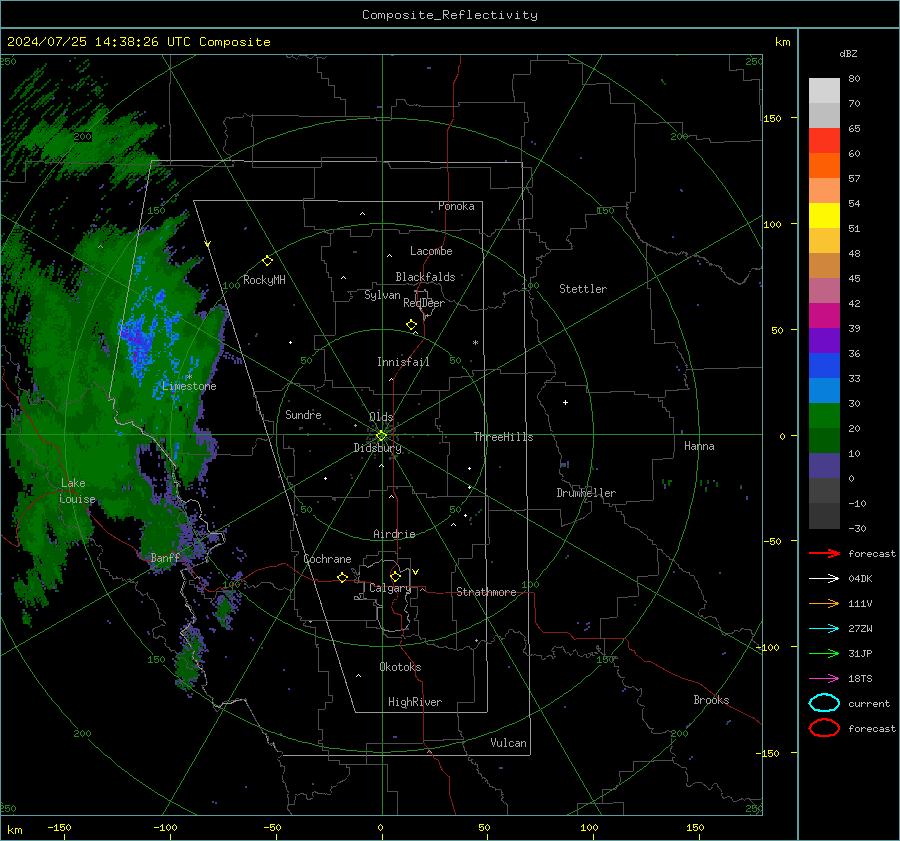Click the Sylvan label
The height and width of the screenshot is (841, 900).
pyautogui.click(x=382, y=295)
